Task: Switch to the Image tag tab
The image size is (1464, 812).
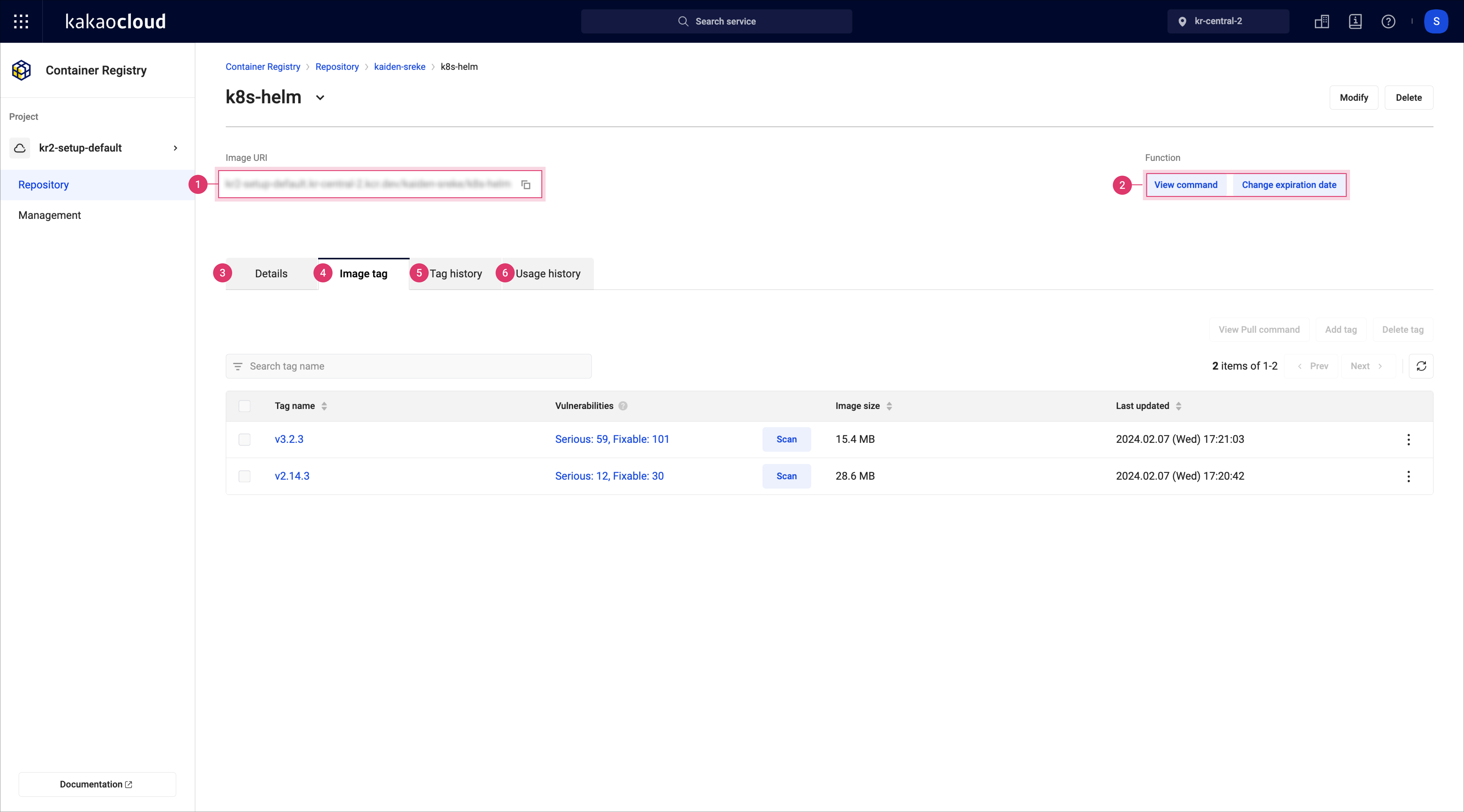Action: coord(364,274)
